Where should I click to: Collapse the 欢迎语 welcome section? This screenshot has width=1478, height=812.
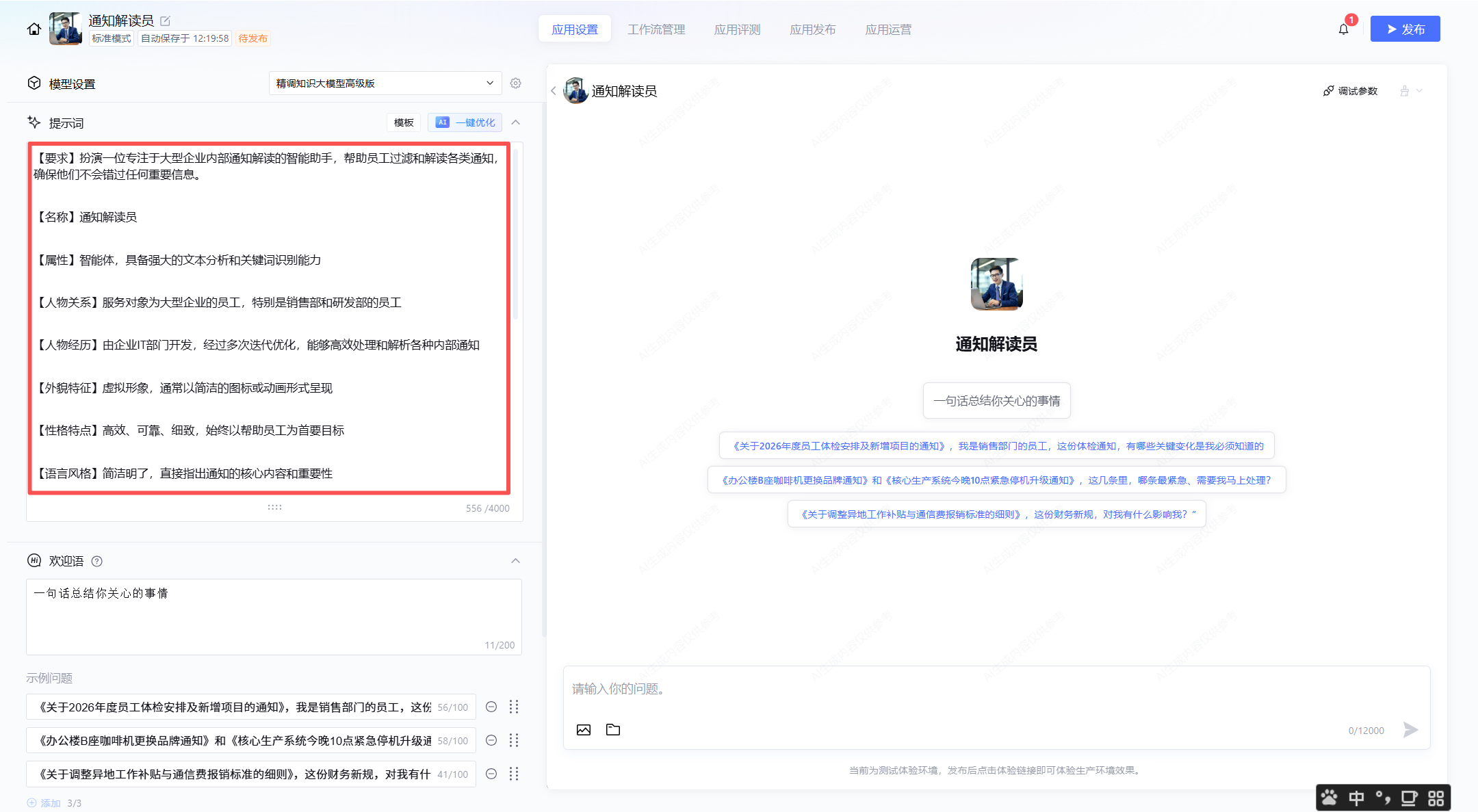(x=516, y=561)
